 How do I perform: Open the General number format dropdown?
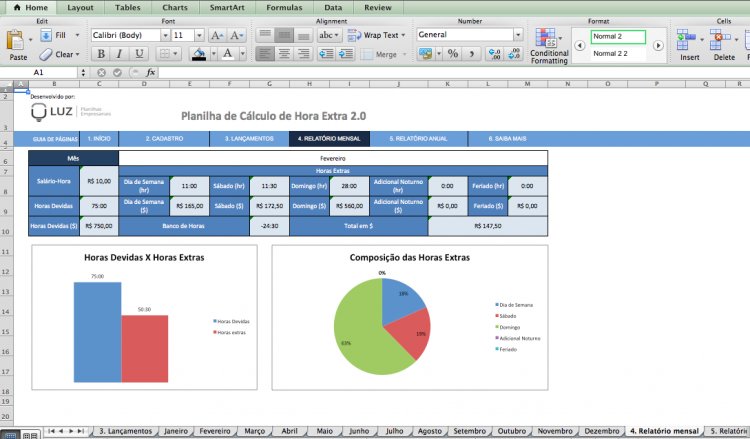pos(518,34)
